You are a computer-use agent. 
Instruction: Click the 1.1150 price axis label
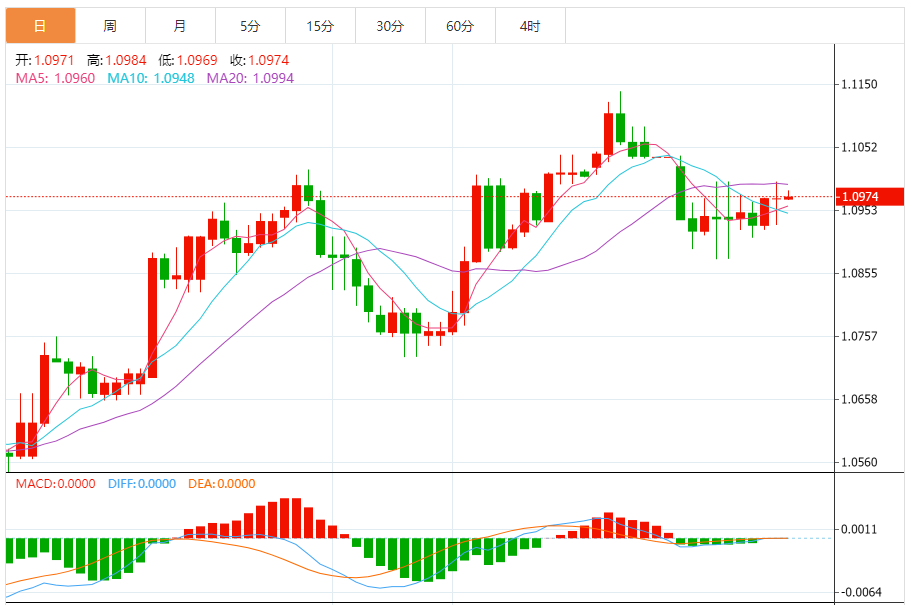pos(859,84)
